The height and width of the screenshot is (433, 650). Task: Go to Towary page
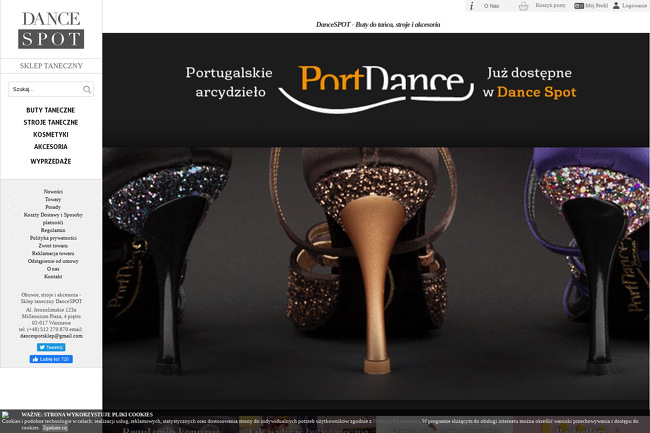click(53, 199)
